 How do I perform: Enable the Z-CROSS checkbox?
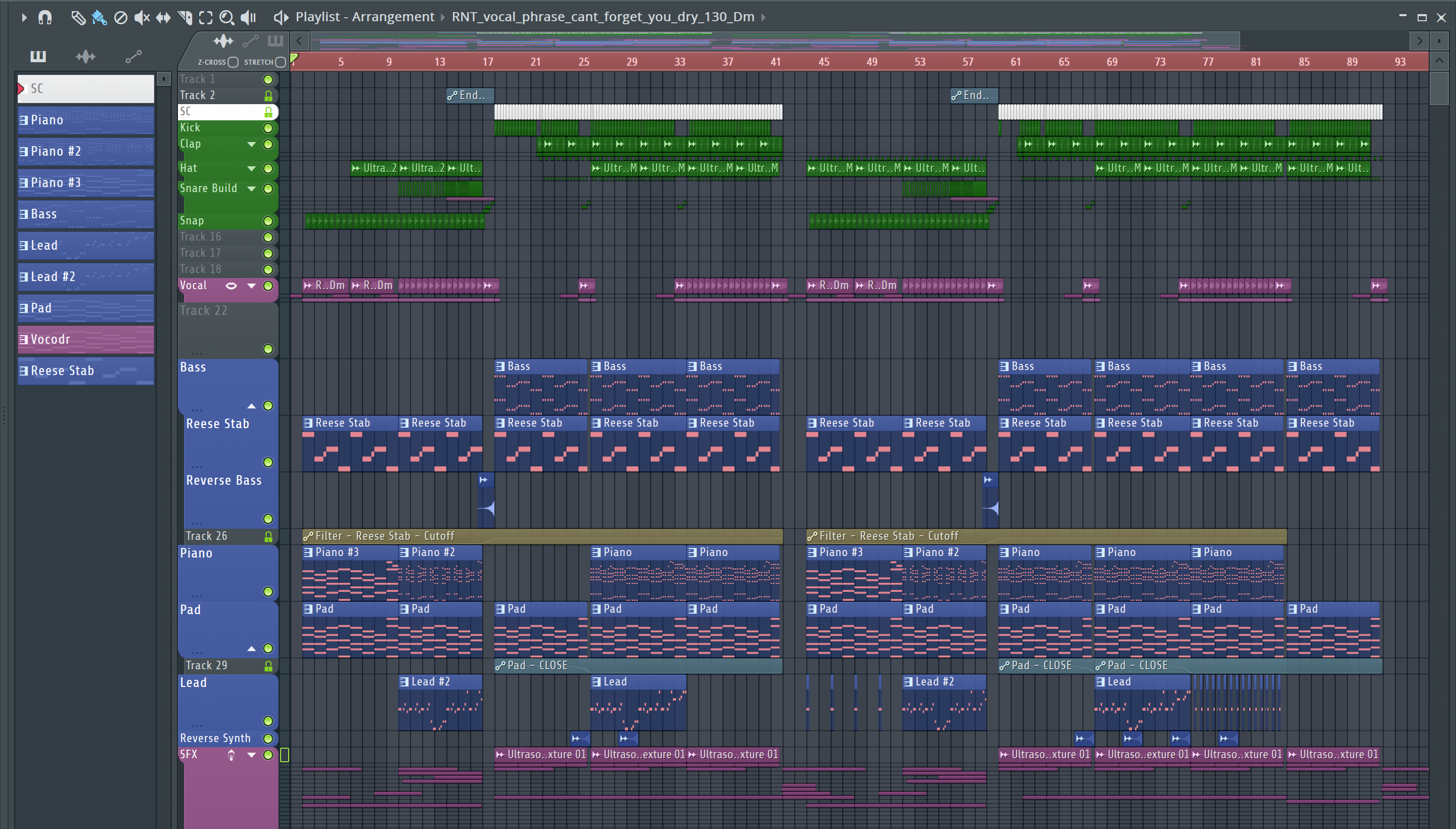click(233, 62)
